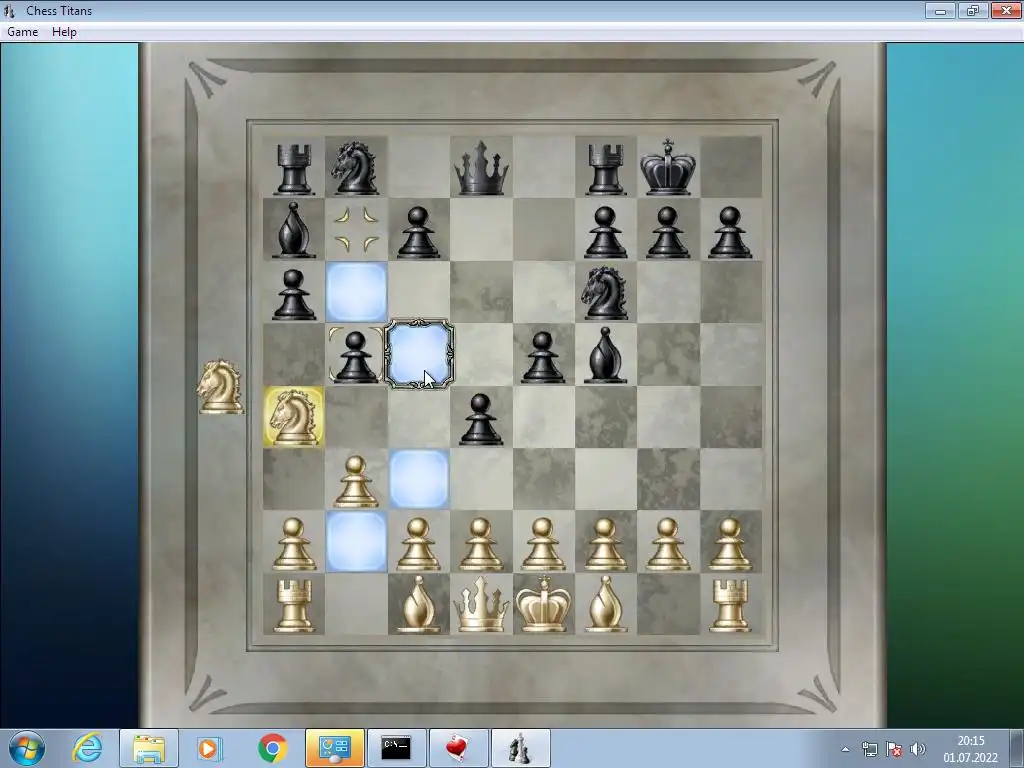1024x768 pixels.
Task: Click the black knight on the back rank
Action: (355, 168)
